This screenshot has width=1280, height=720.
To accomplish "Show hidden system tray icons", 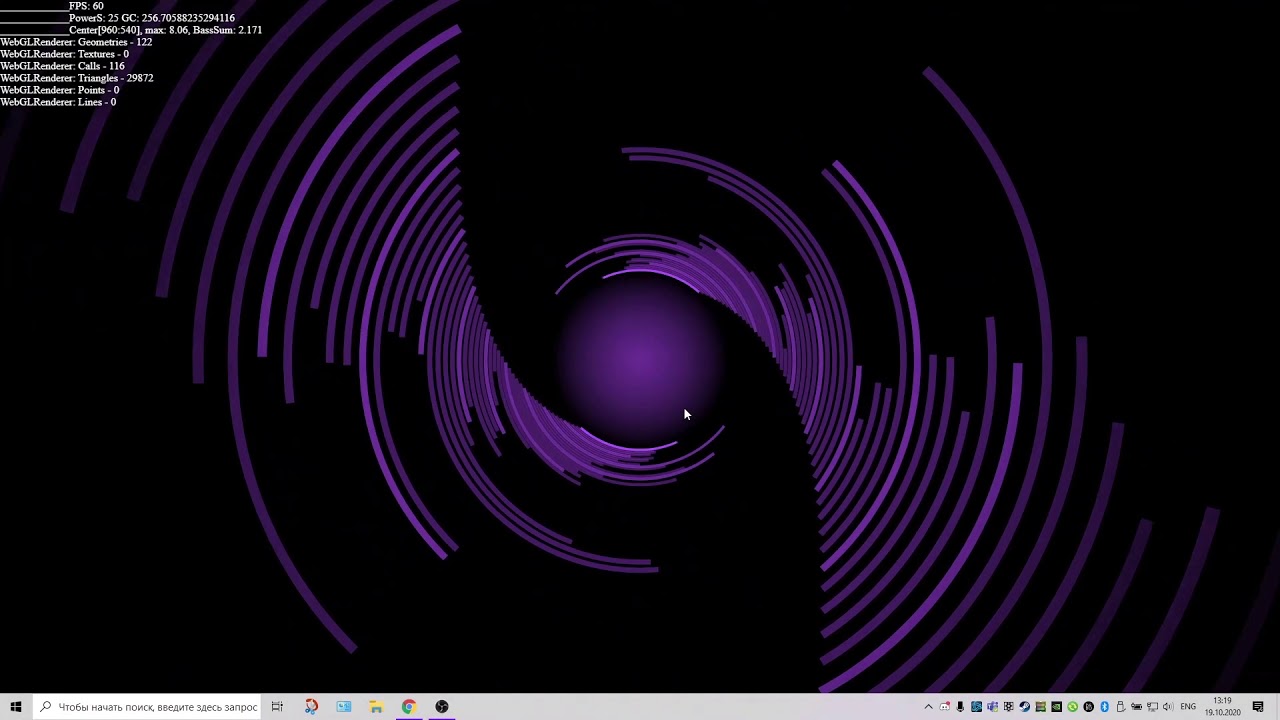I will click(x=928, y=707).
